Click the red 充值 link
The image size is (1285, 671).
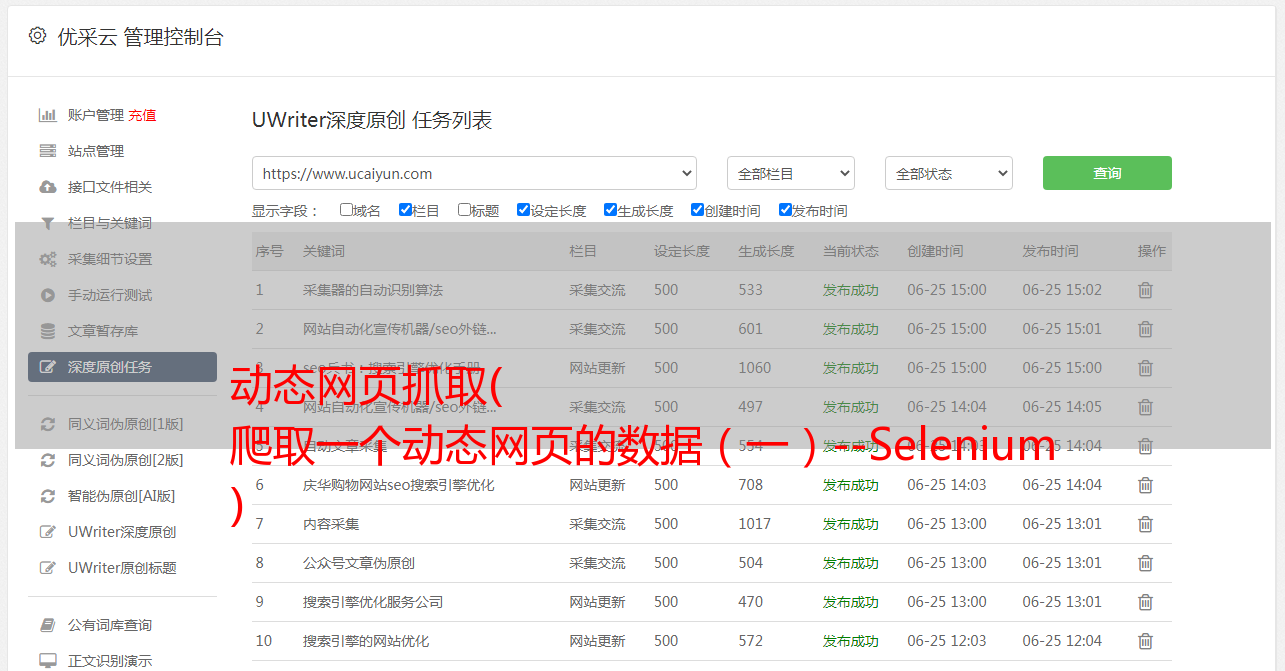(142, 115)
